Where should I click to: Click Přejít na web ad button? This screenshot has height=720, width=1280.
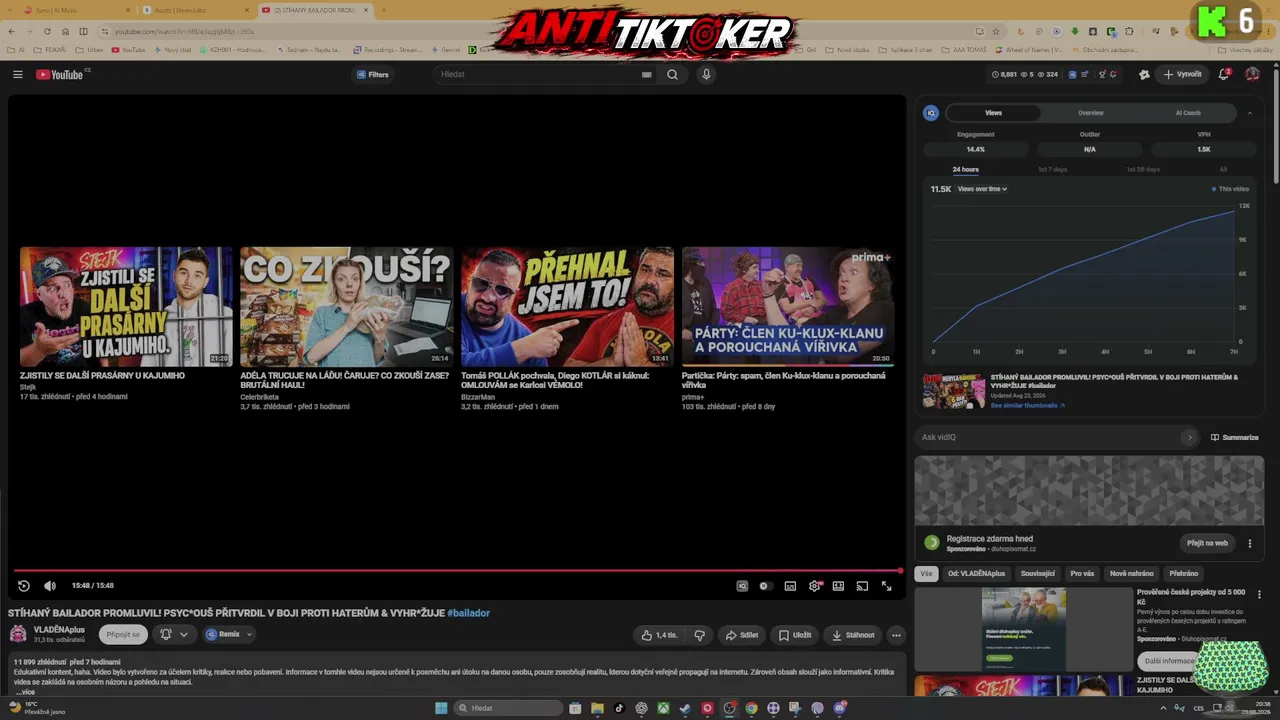pyautogui.click(x=1207, y=543)
